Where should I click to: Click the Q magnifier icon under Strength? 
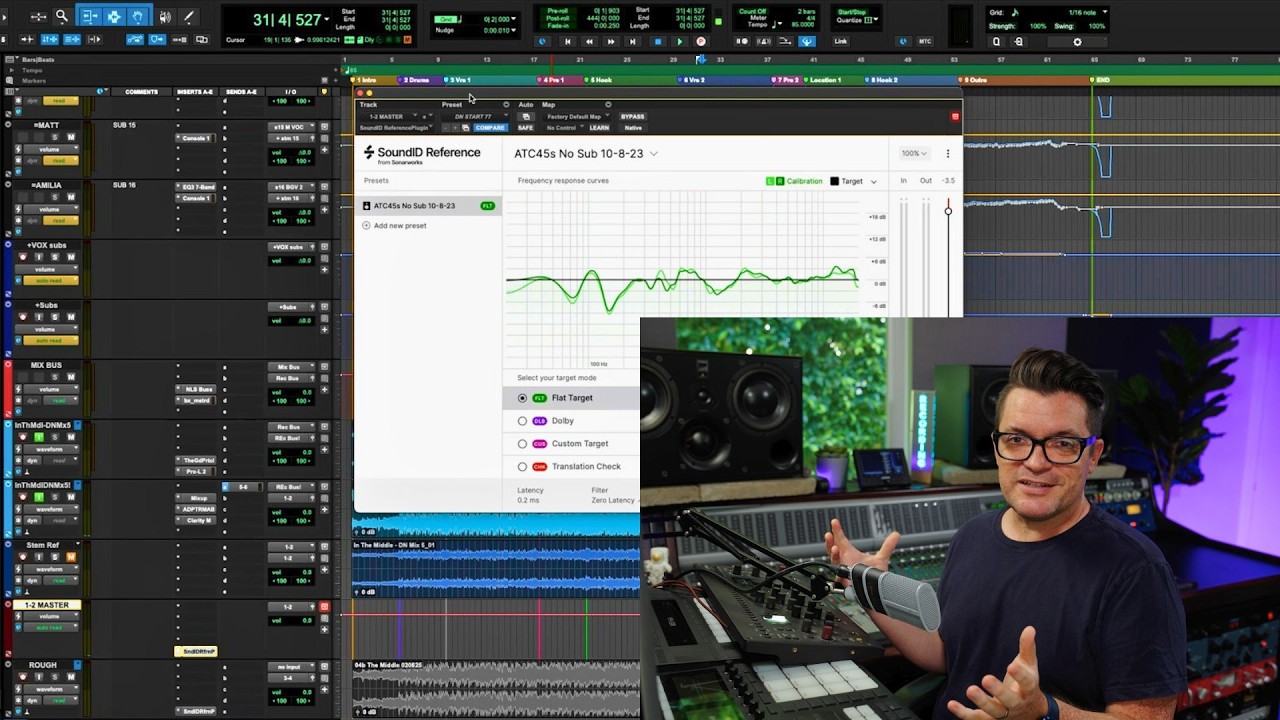click(996, 42)
